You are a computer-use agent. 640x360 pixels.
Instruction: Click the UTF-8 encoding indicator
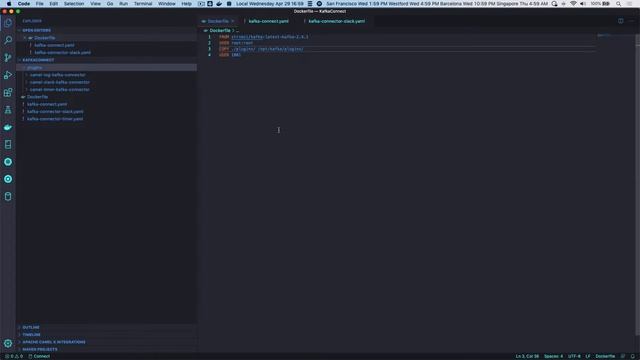click(x=574, y=356)
